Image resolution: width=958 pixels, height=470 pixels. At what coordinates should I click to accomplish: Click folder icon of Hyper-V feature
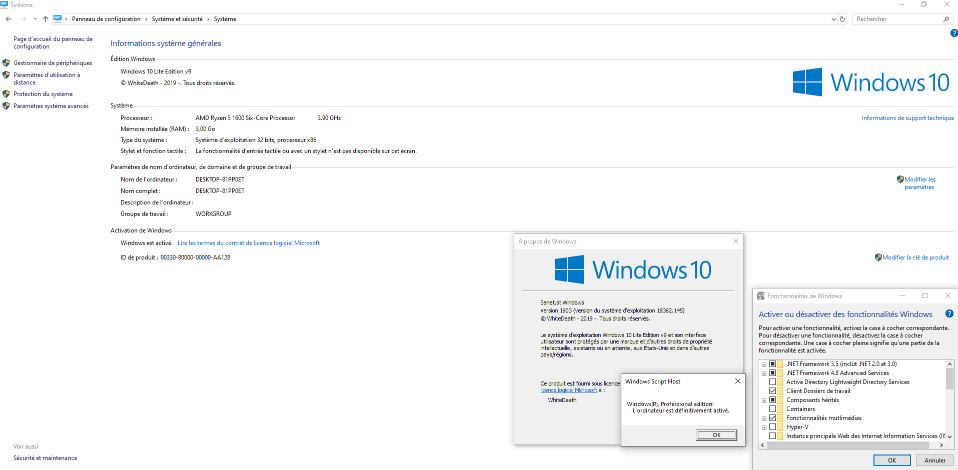point(781,427)
